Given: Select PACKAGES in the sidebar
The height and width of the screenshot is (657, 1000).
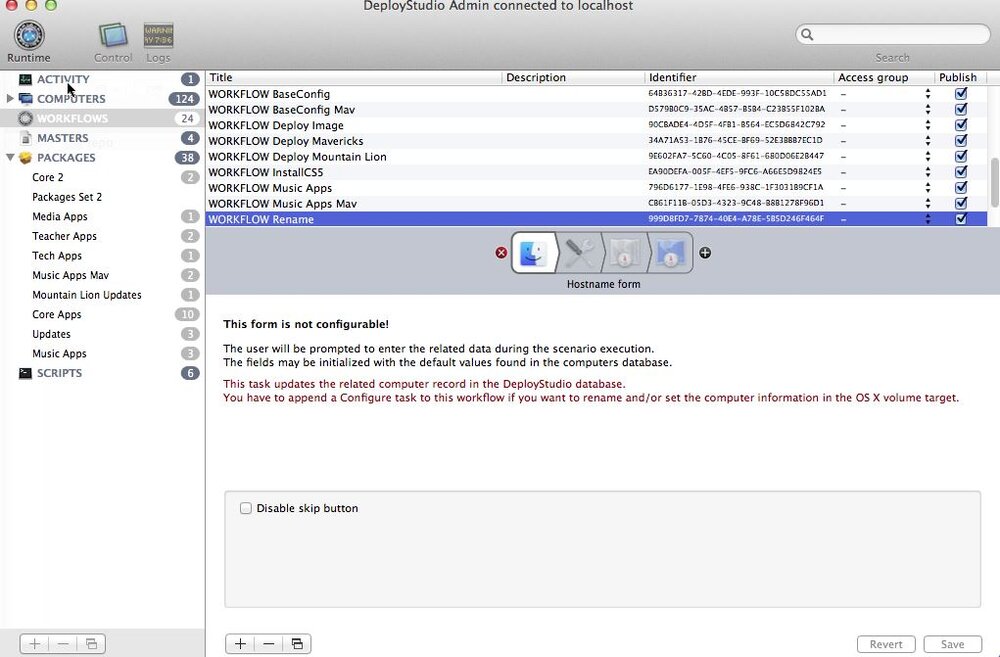Looking at the screenshot, I should point(66,158).
